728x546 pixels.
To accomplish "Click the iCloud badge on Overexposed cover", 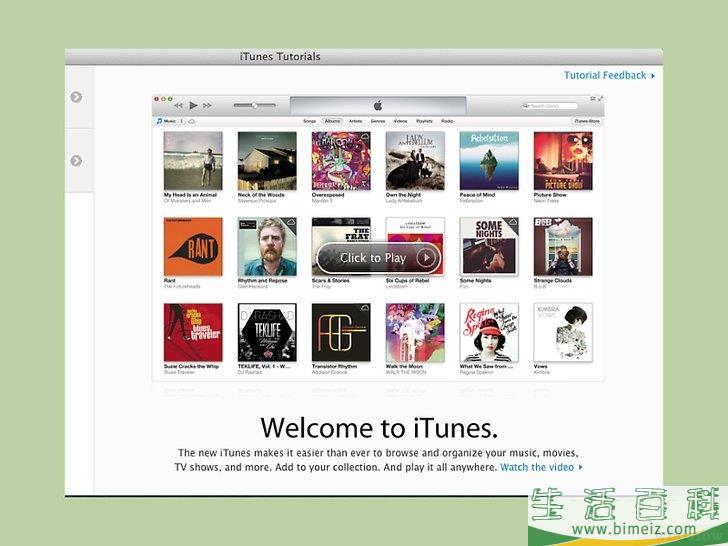I will (x=364, y=136).
